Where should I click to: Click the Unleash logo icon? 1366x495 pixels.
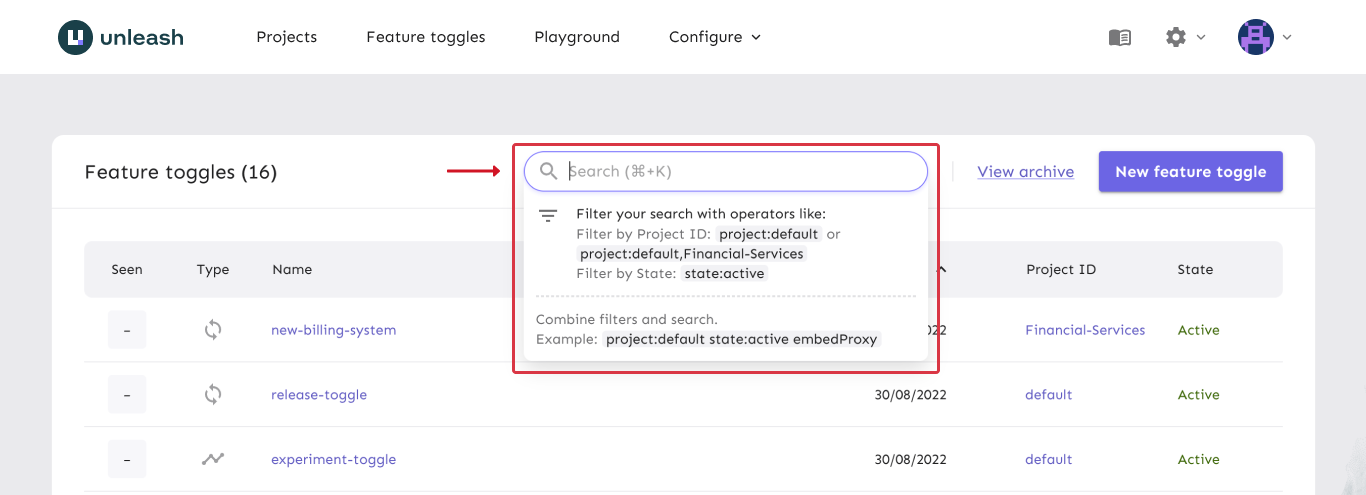(75, 37)
